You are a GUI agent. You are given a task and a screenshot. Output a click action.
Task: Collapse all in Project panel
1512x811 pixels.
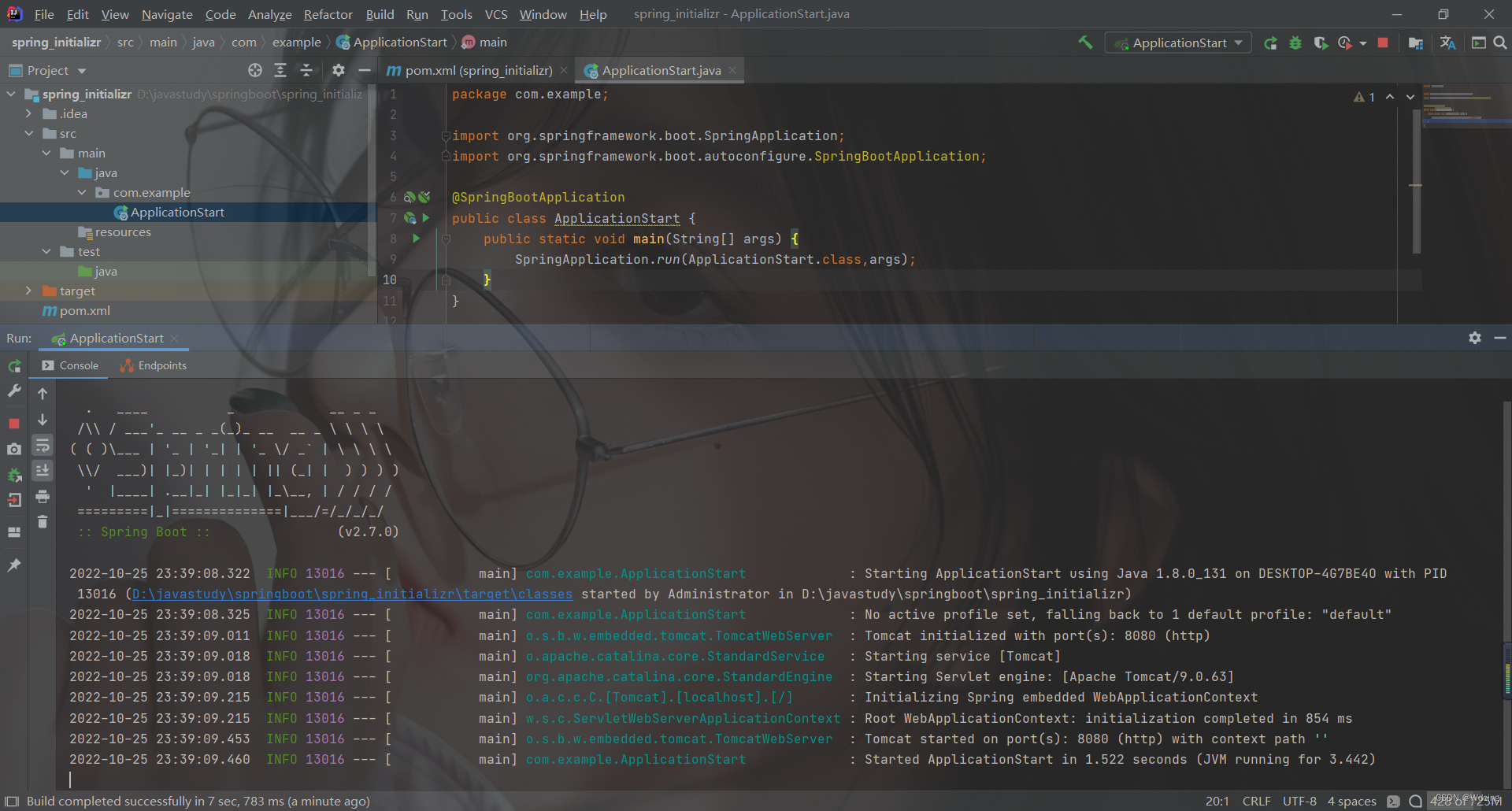[x=306, y=70]
